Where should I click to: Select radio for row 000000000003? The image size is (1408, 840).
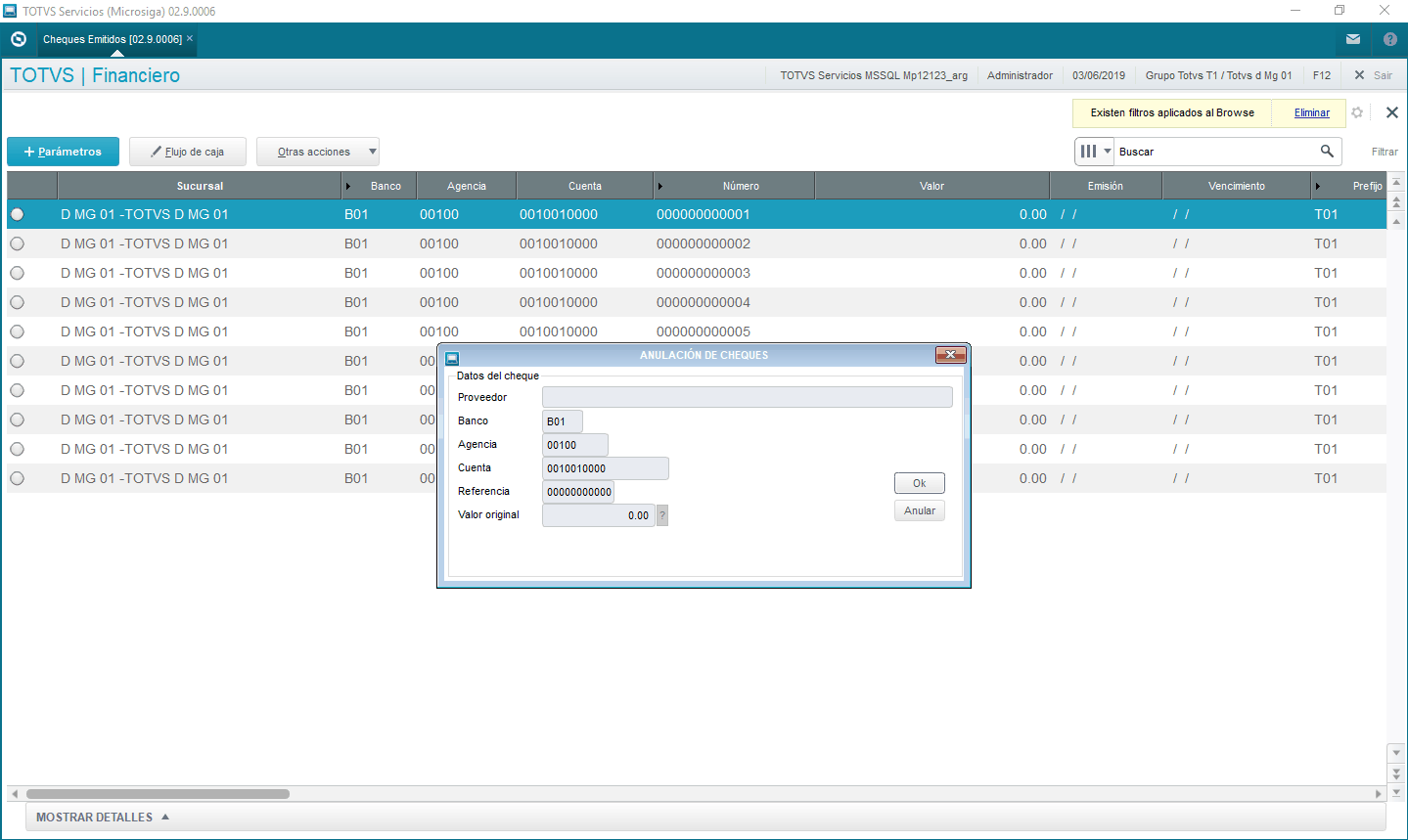coord(17,273)
